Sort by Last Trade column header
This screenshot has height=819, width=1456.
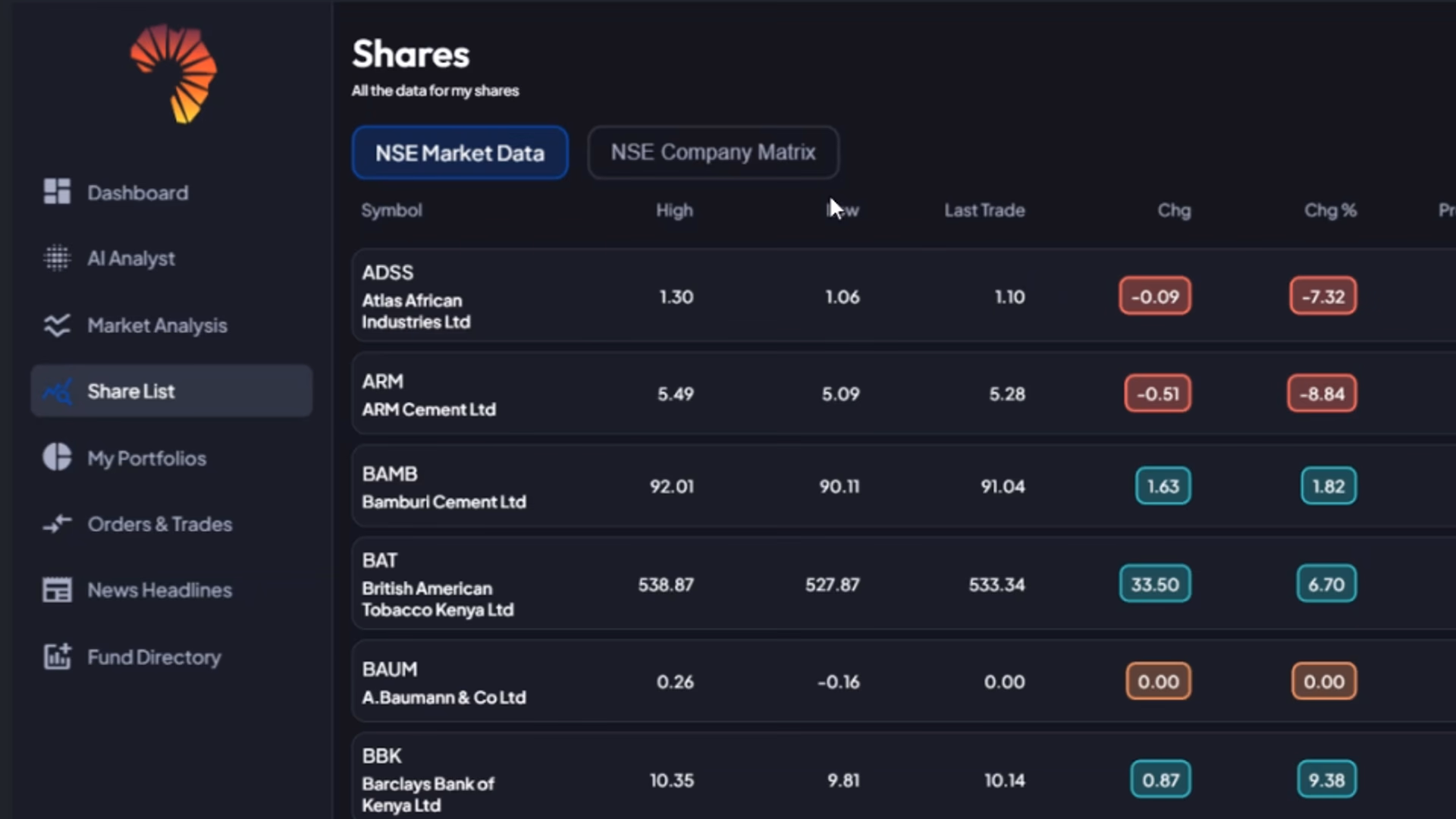pos(984,210)
